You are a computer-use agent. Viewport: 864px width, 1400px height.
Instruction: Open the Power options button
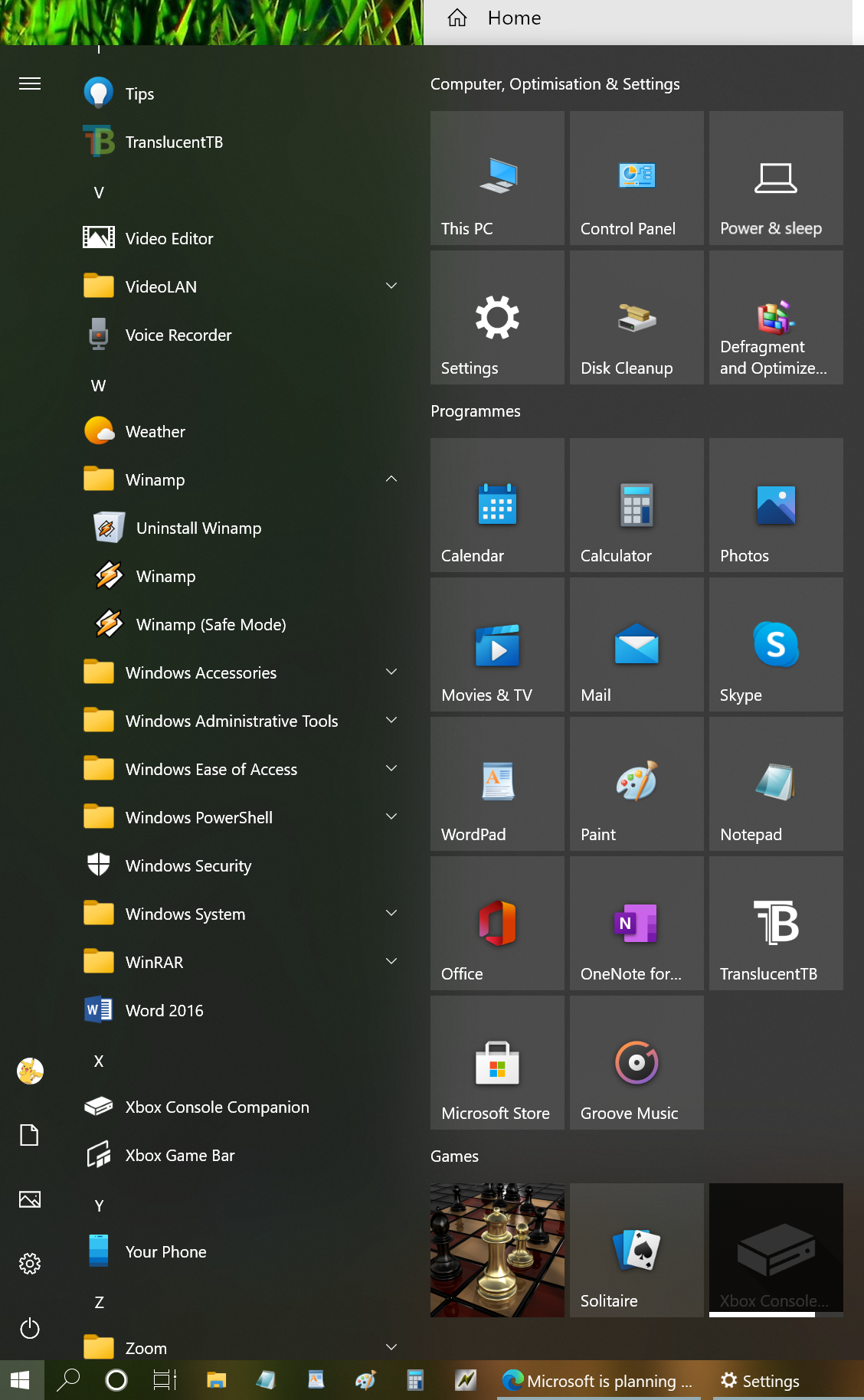click(30, 1328)
